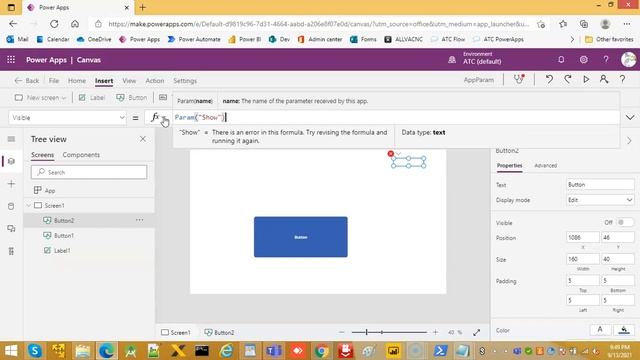Open the Settings ribbon tab
The image size is (640, 360).
pos(185,81)
